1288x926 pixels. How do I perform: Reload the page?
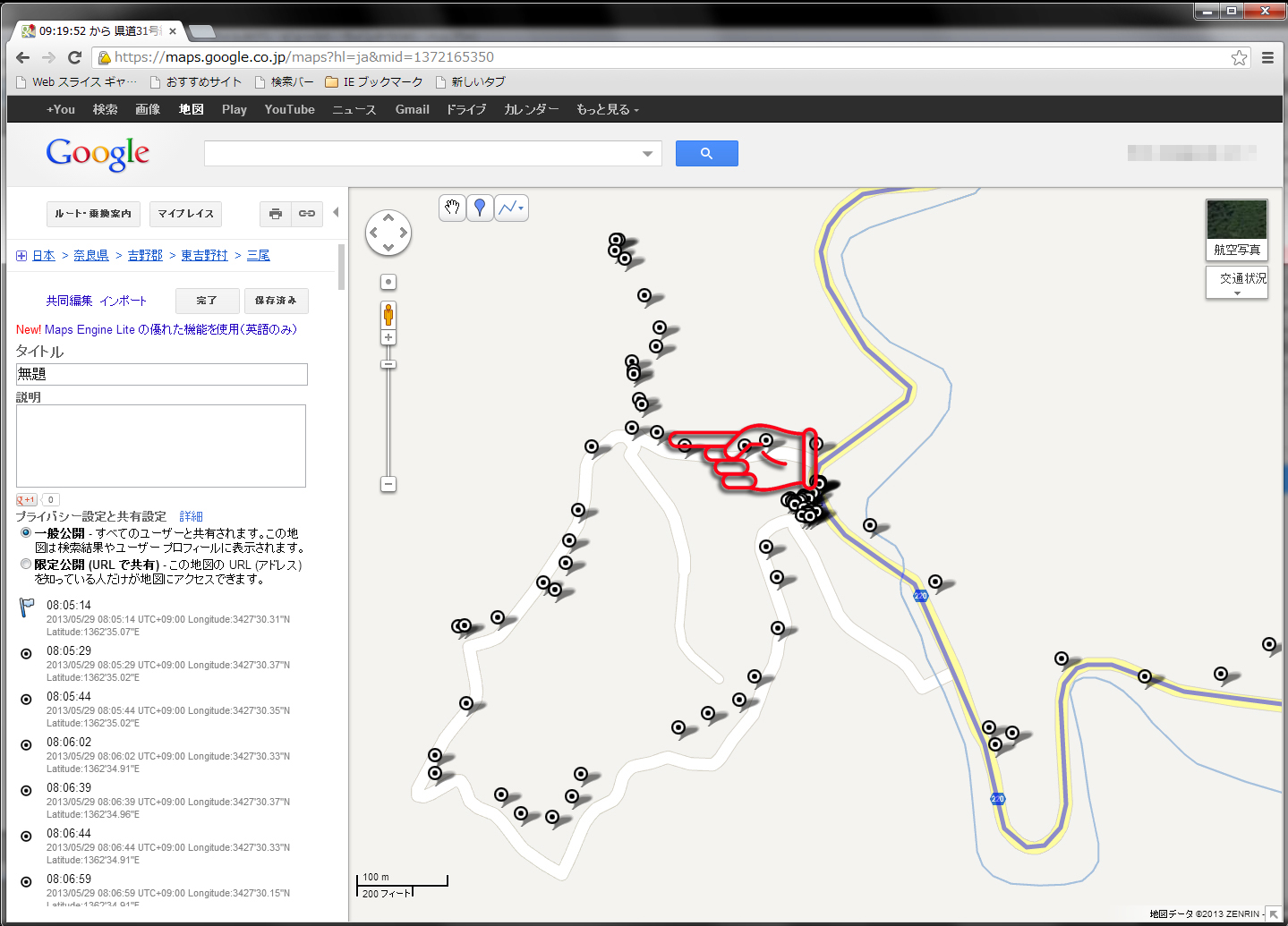pos(75,57)
